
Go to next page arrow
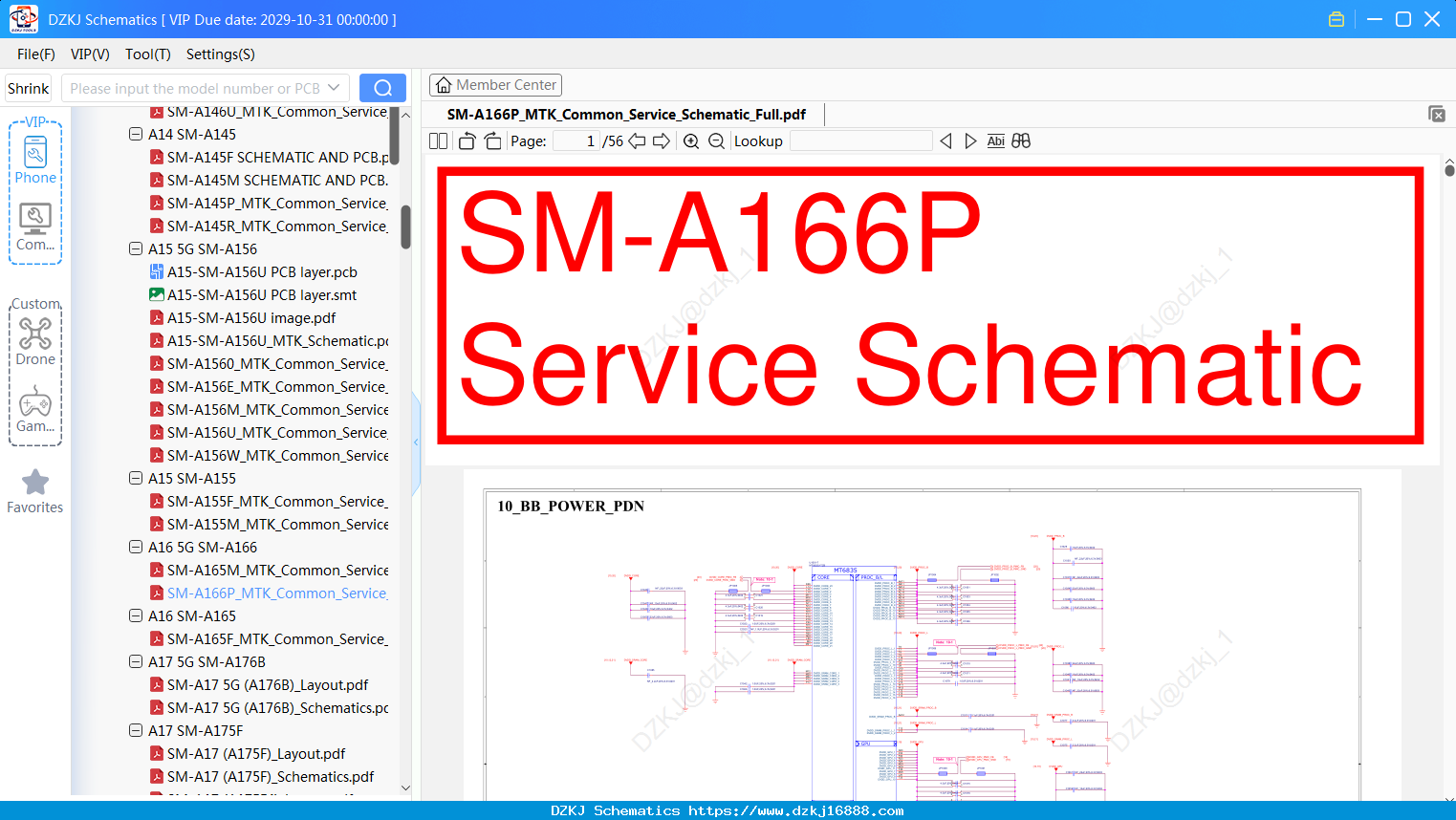pos(662,141)
